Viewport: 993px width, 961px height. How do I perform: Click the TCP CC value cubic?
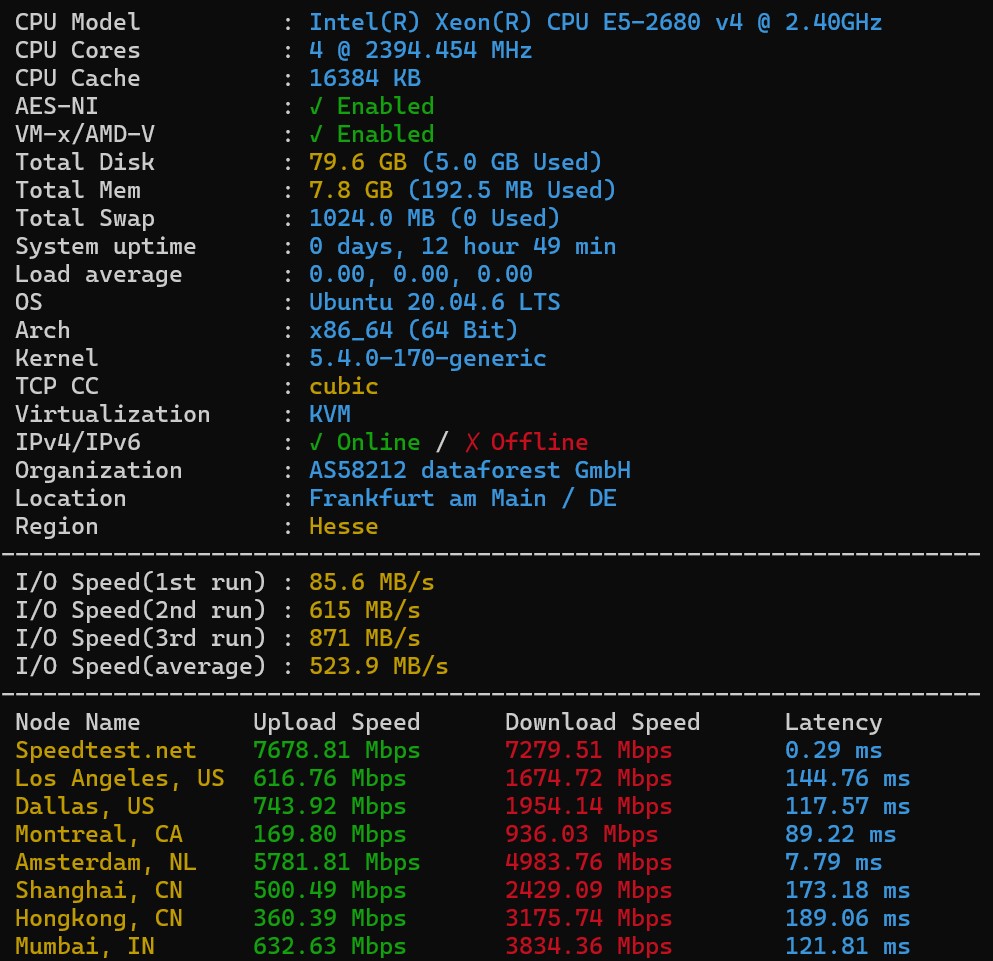pos(344,386)
